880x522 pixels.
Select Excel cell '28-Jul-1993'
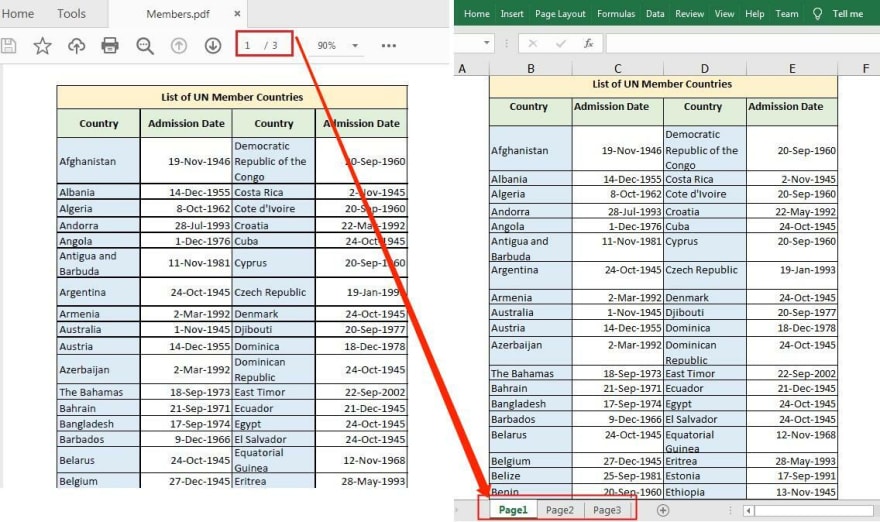coord(618,212)
